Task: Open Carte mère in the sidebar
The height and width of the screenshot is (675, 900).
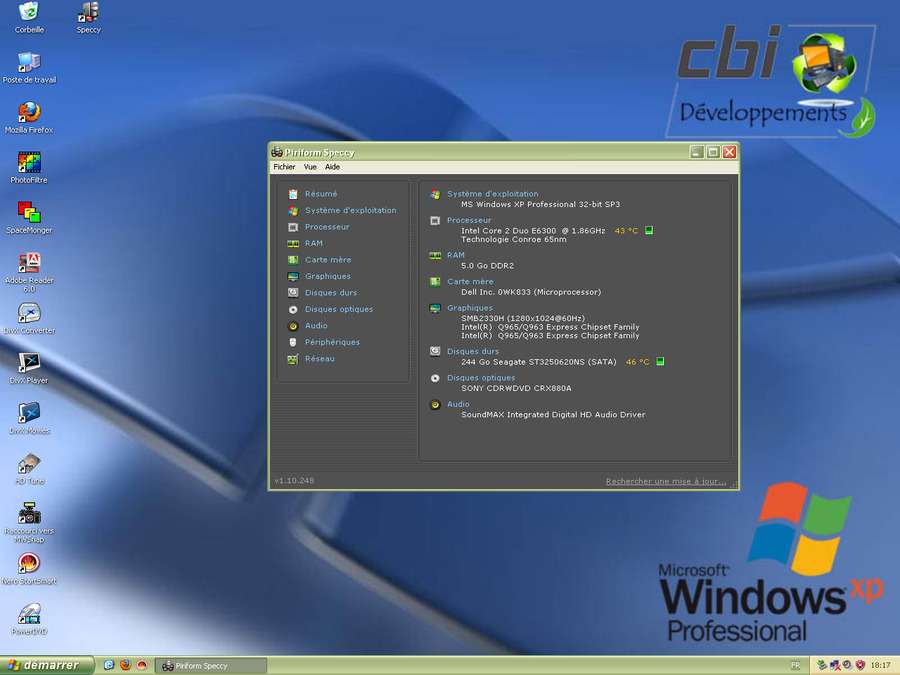Action: [328, 260]
